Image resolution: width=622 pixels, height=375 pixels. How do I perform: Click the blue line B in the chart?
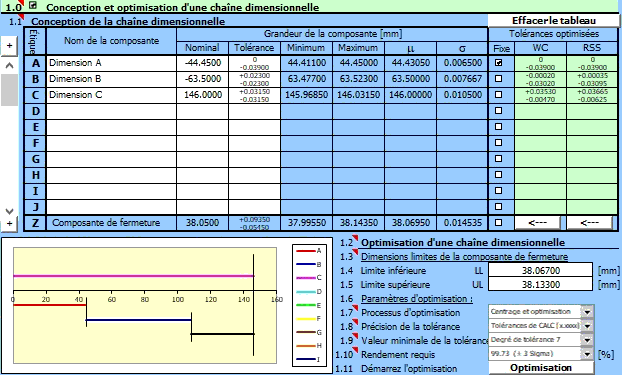coord(138,320)
